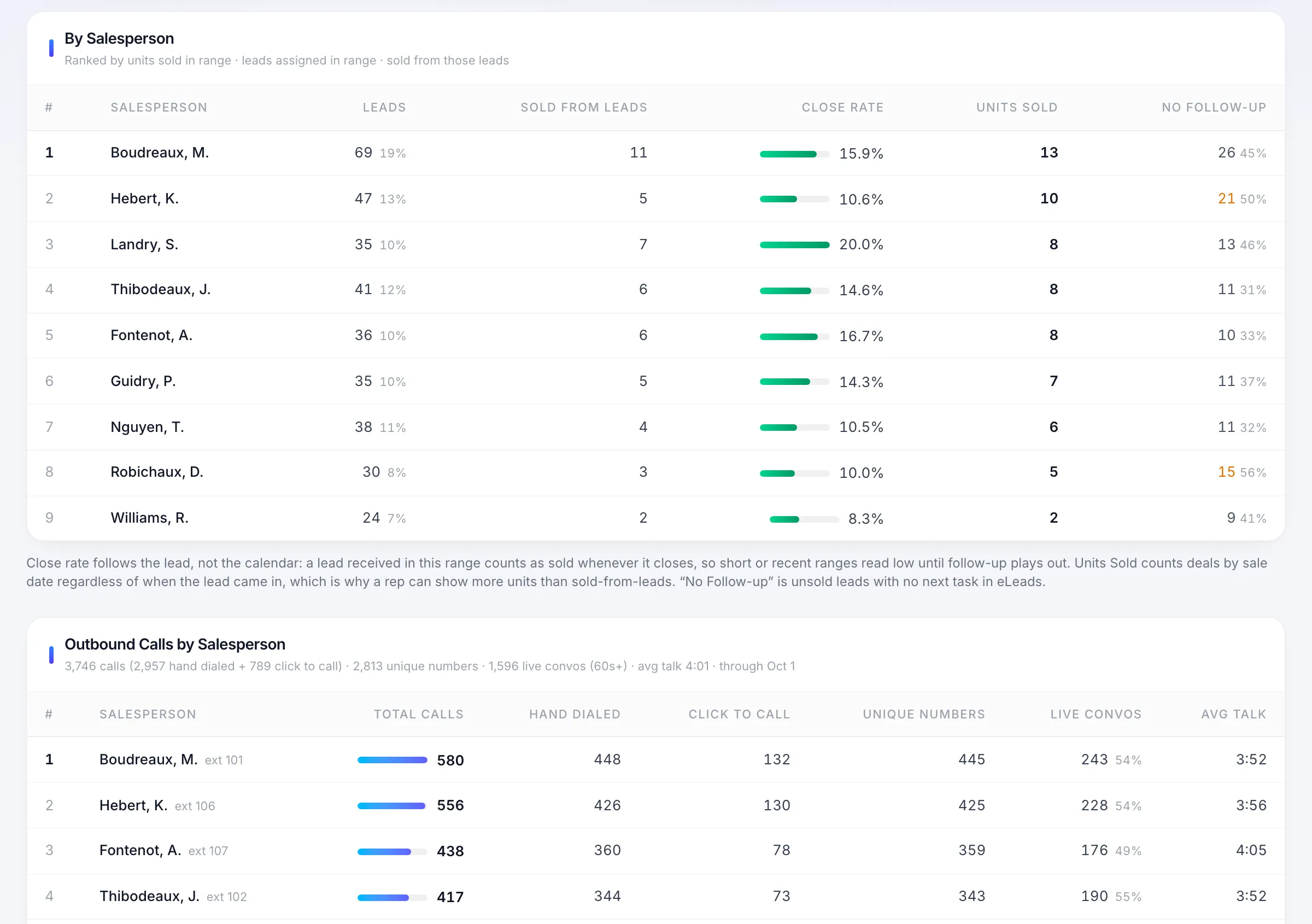
Task: Select Thibodeaux, J. in By Salesperson table
Action: pos(161,289)
